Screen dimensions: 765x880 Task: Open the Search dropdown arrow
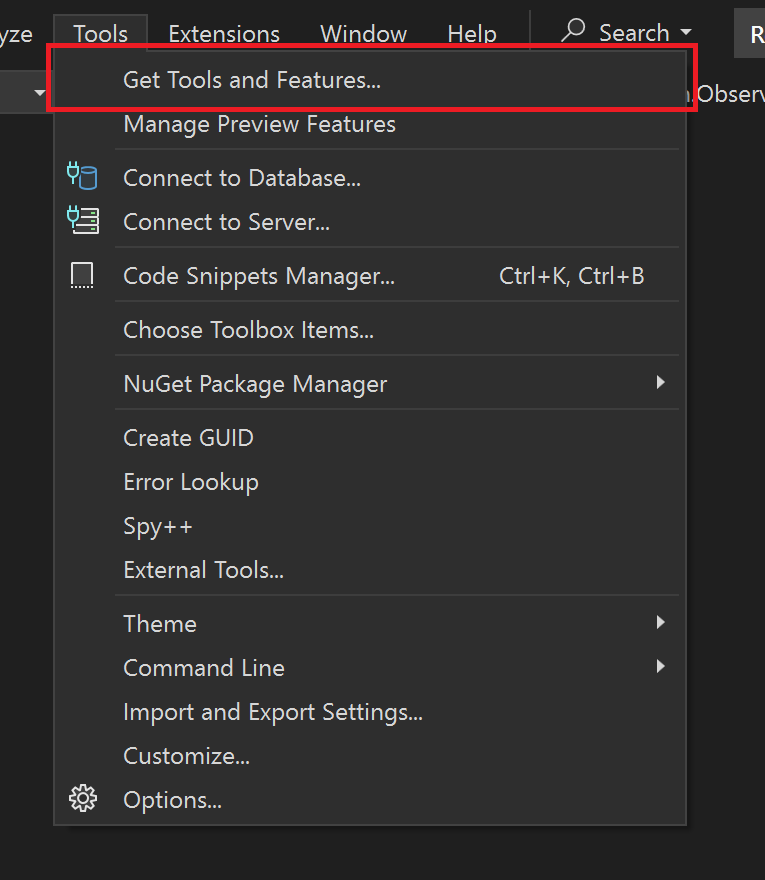click(x=686, y=33)
